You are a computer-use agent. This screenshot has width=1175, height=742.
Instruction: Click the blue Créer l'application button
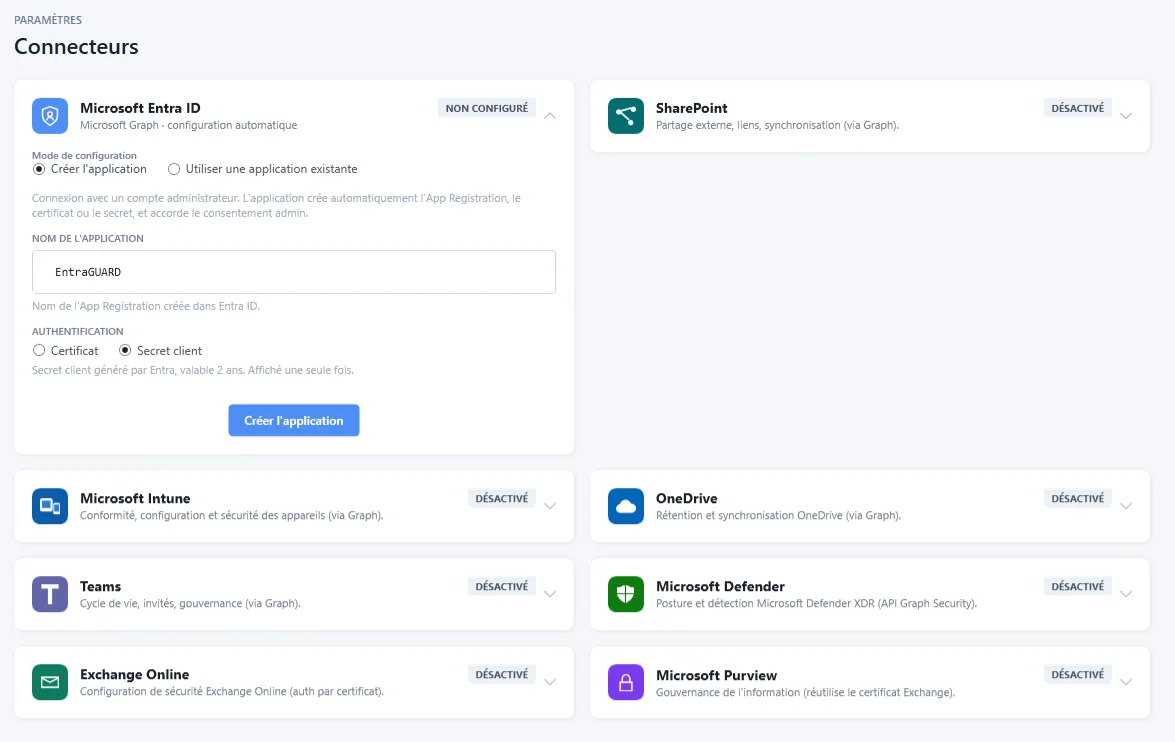(x=294, y=420)
